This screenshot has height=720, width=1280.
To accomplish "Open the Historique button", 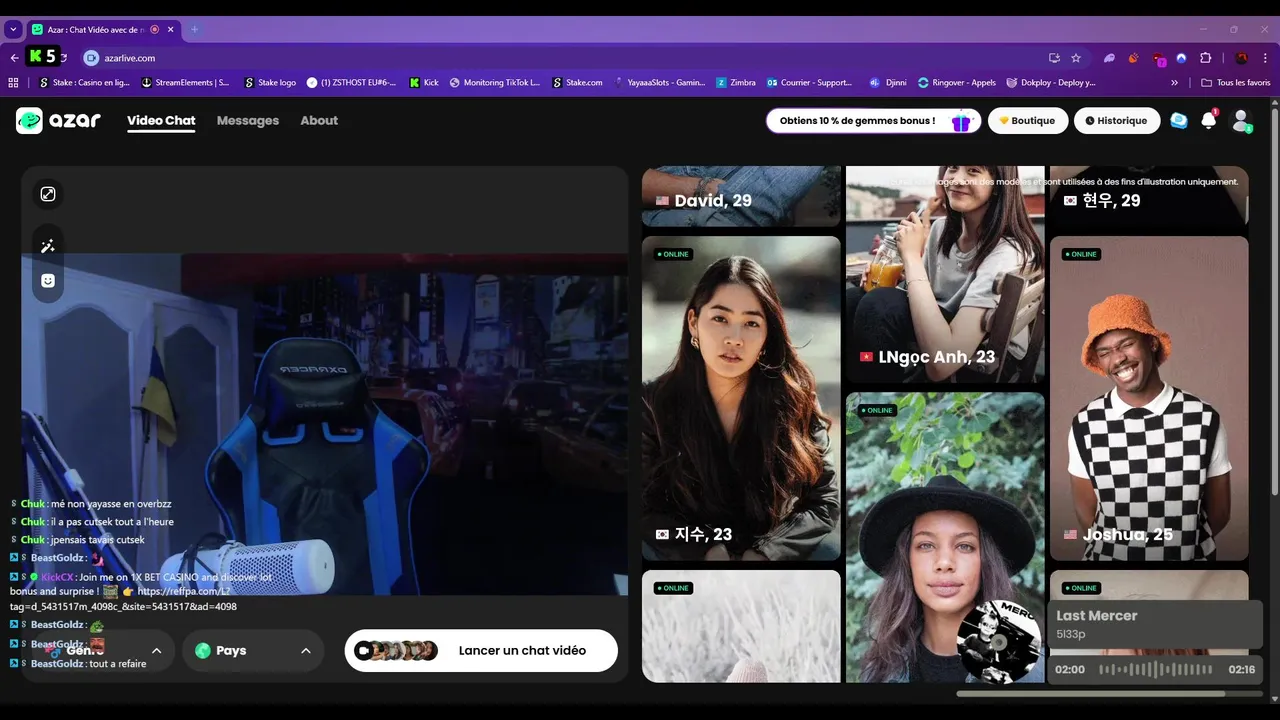I will tap(1117, 121).
